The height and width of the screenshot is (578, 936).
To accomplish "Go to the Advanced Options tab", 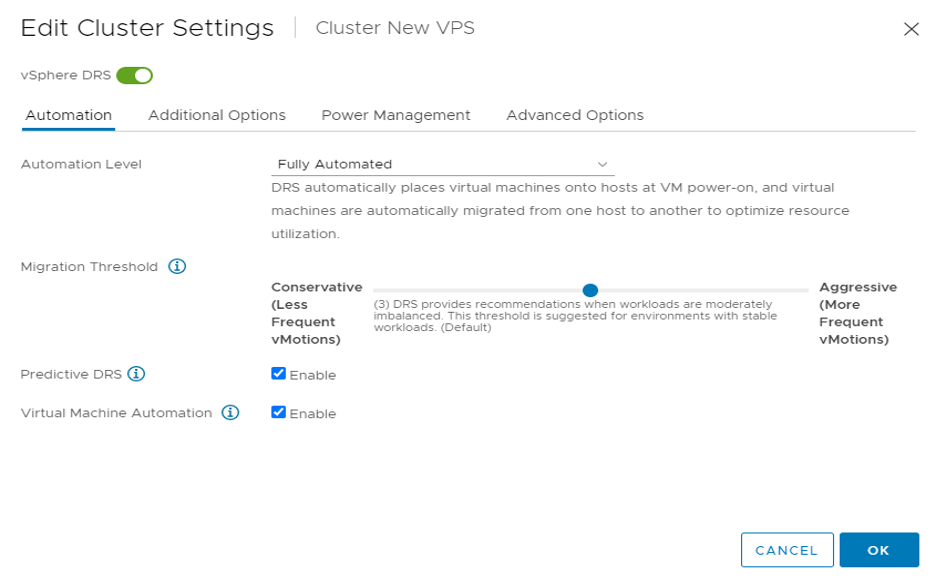I will click(574, 115).
